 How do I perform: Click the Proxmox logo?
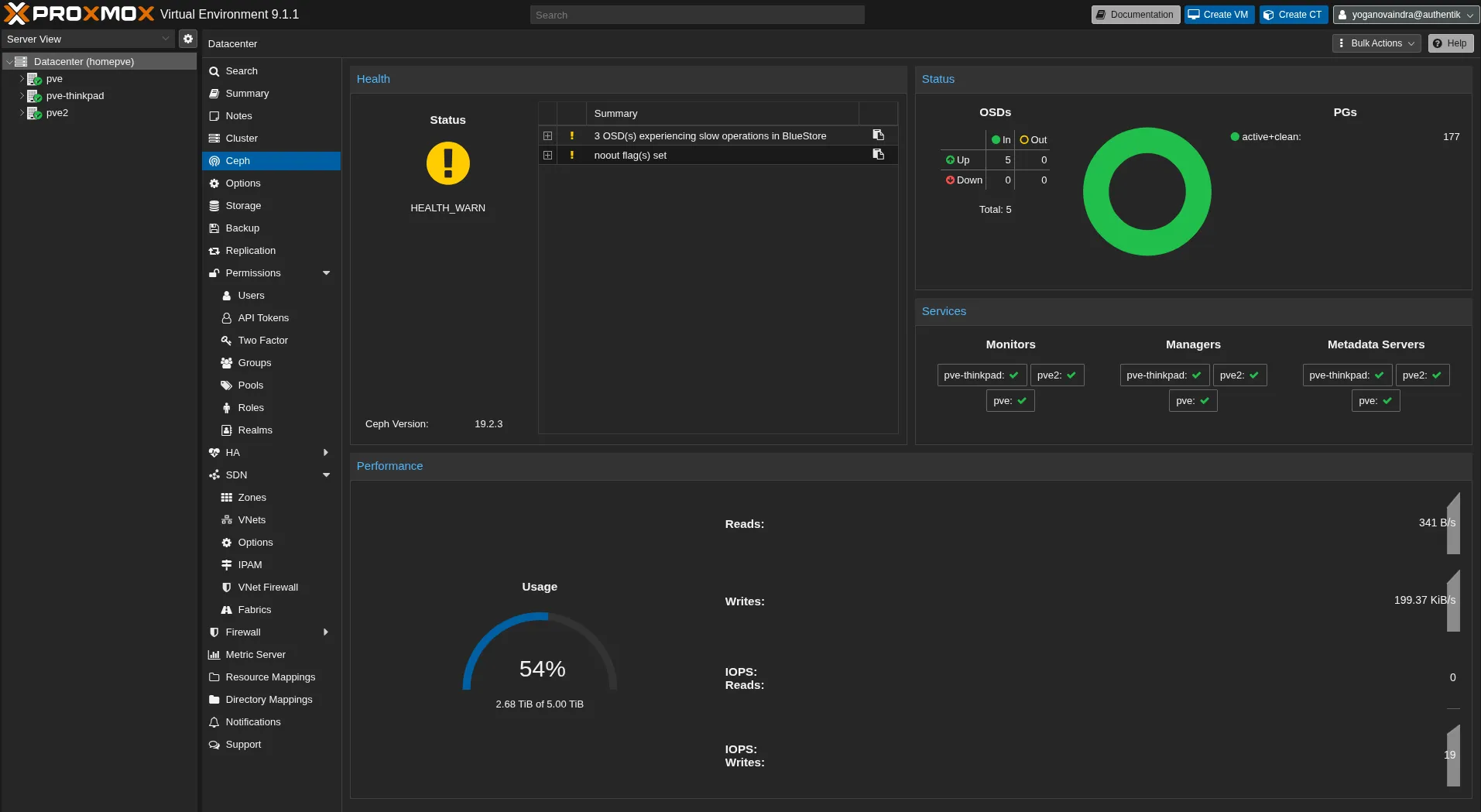point(78,14)
